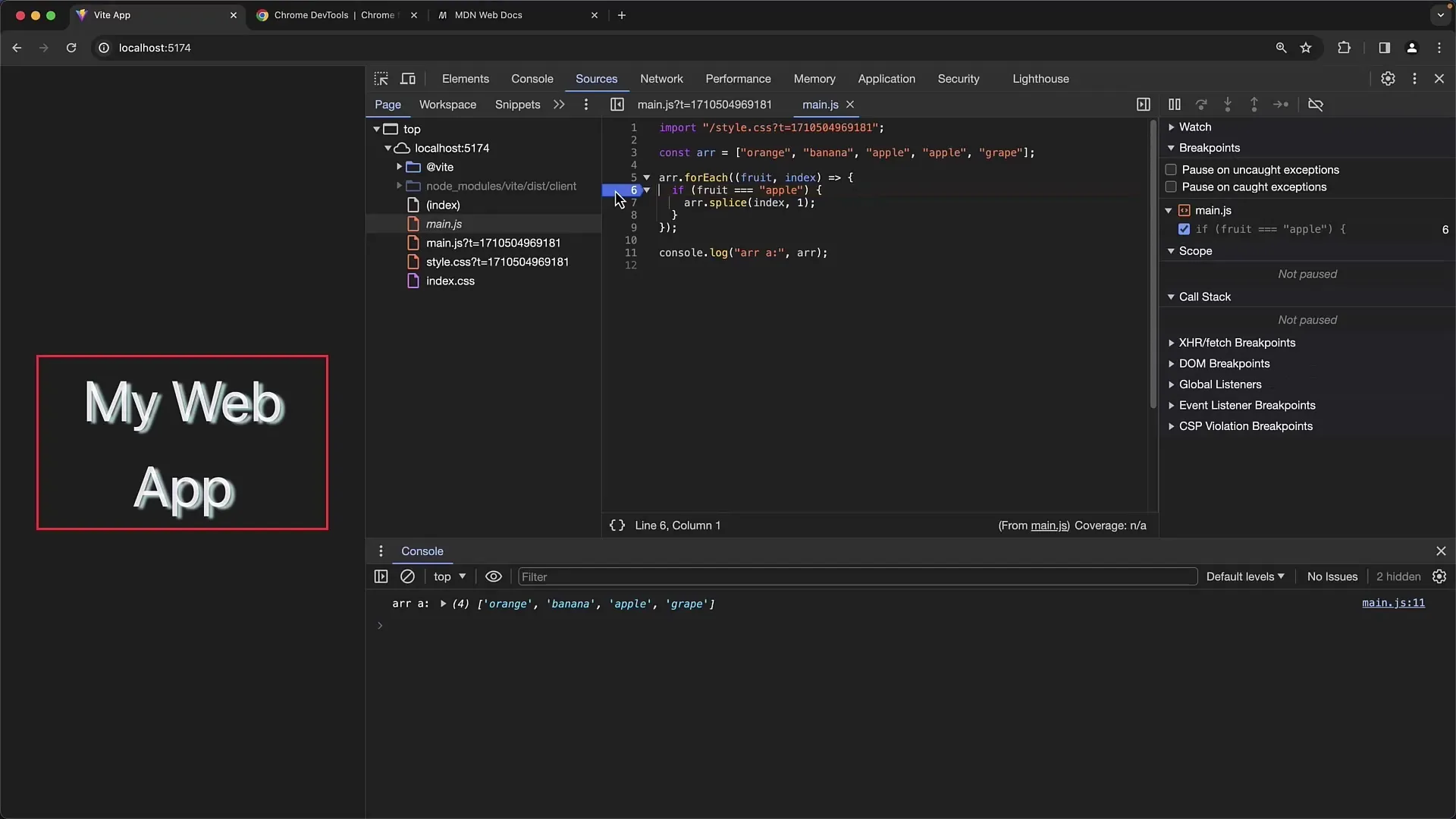This screenshot has width=1456, height=819.
Task: Open the browser side panel icon
Action: point(1384,48)
